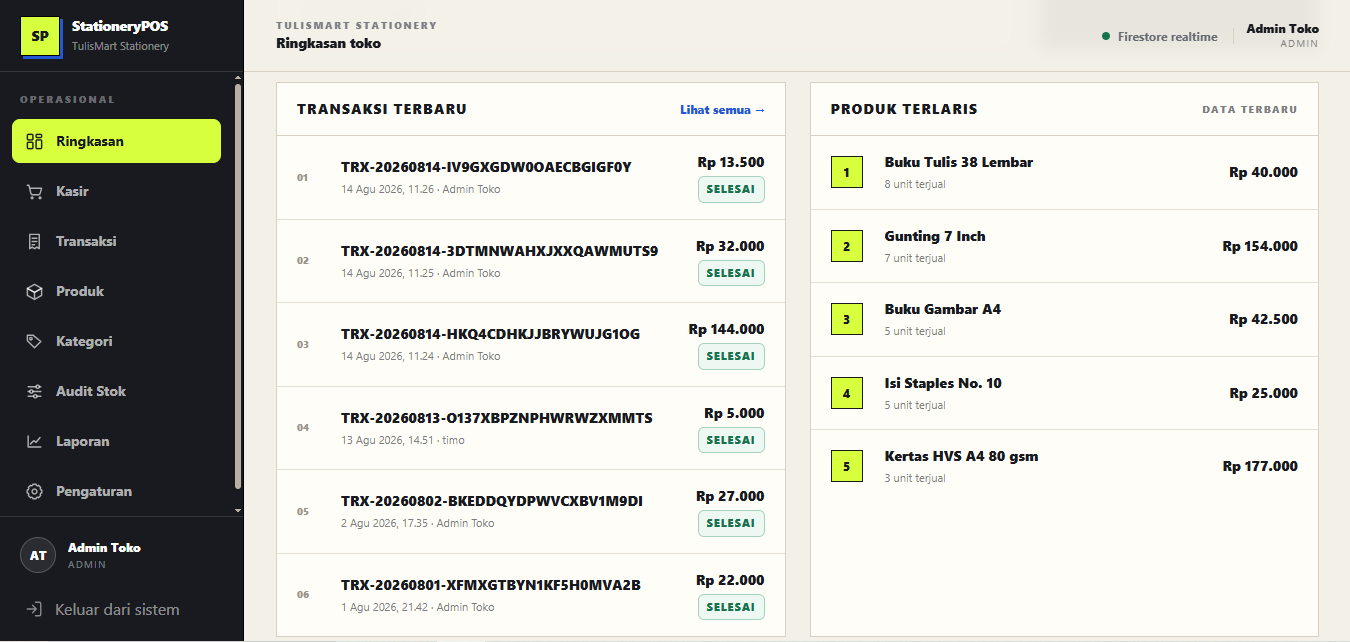Click the SP StationeryPOS logo
1350x642 pixels.
41,37
